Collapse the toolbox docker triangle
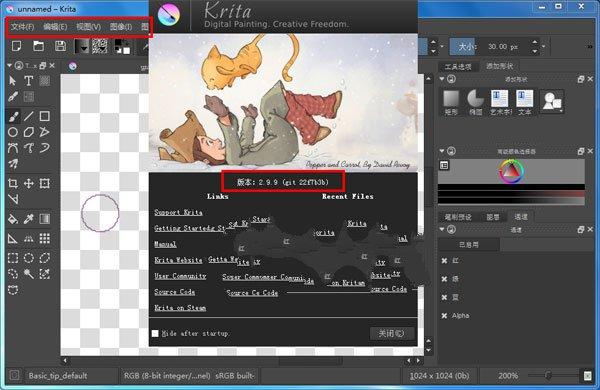Image resolution: width=600 pixels, height=390 pixels. (x=9, y=66)
